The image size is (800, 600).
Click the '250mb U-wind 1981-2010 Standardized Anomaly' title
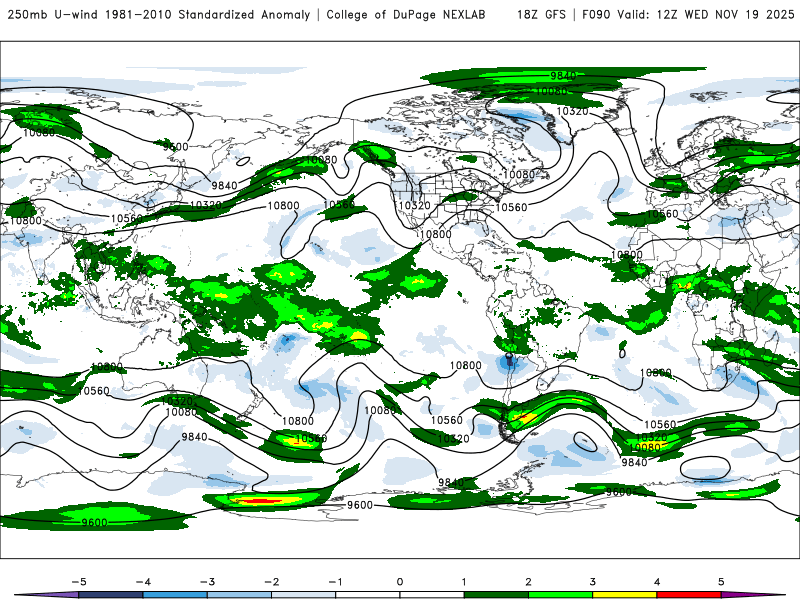[159, 15]
